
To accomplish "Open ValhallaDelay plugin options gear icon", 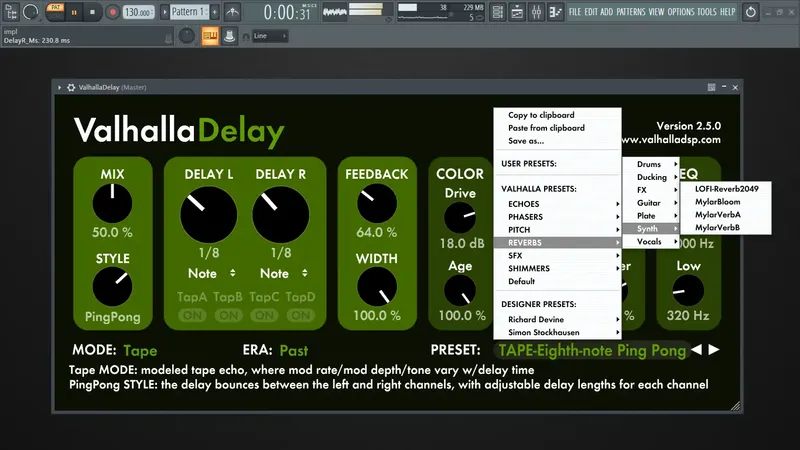I will coord(71,87).
